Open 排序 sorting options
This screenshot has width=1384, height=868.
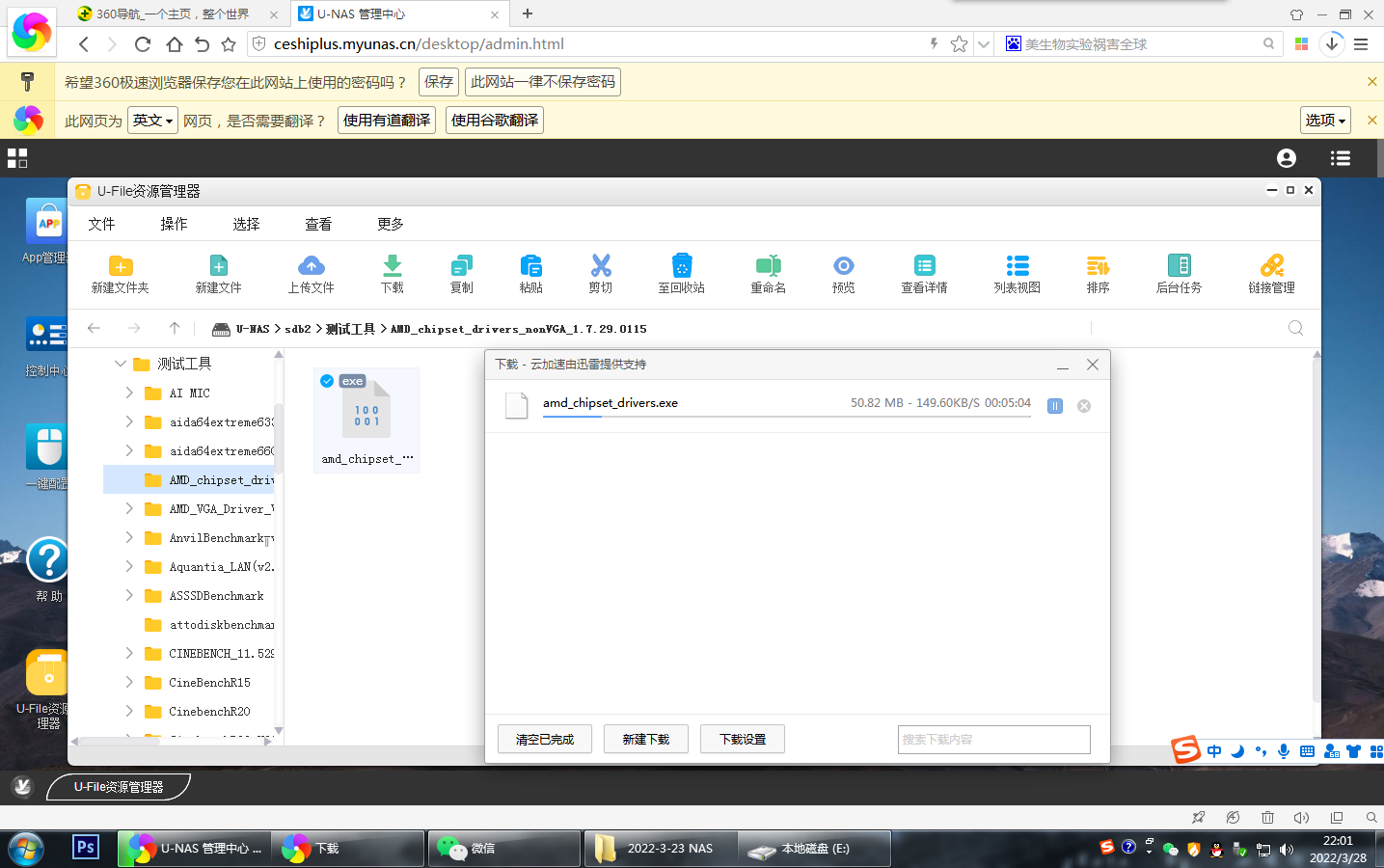point(1098,273)
